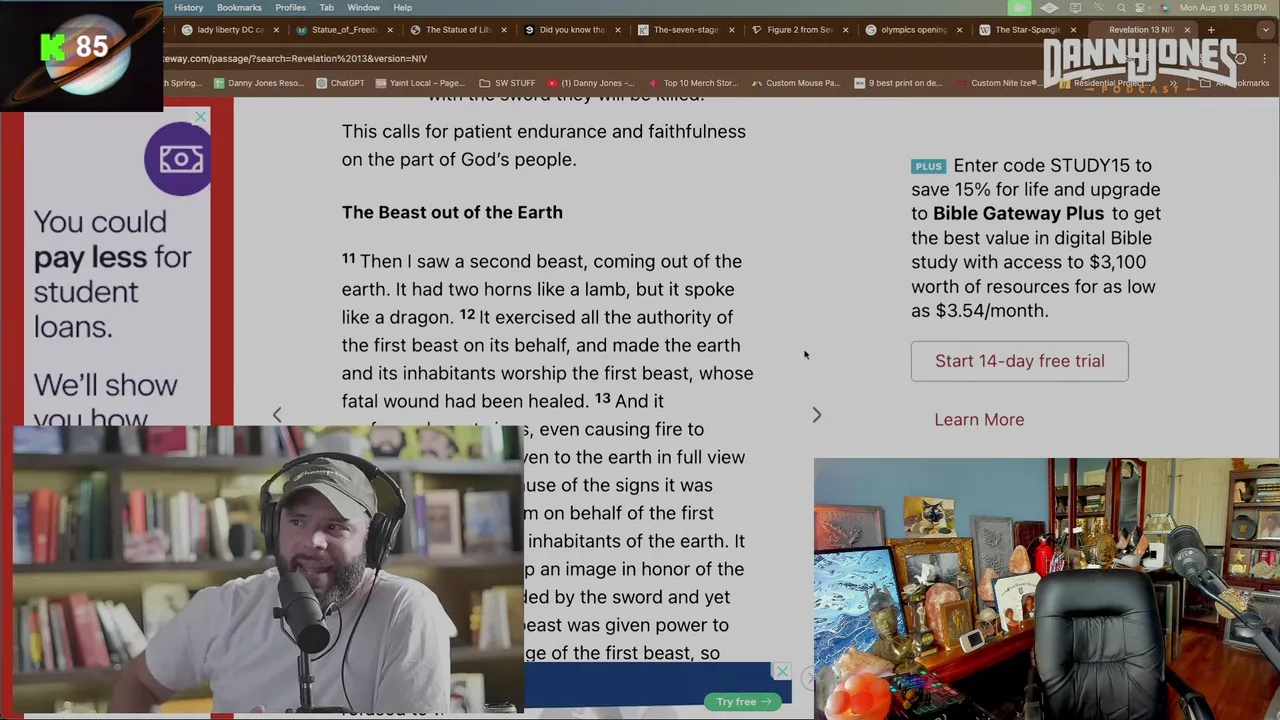The height and width of the screenshot is (720, 1280).
Task: Click verse 11 number
Action: tap(348, 258)
